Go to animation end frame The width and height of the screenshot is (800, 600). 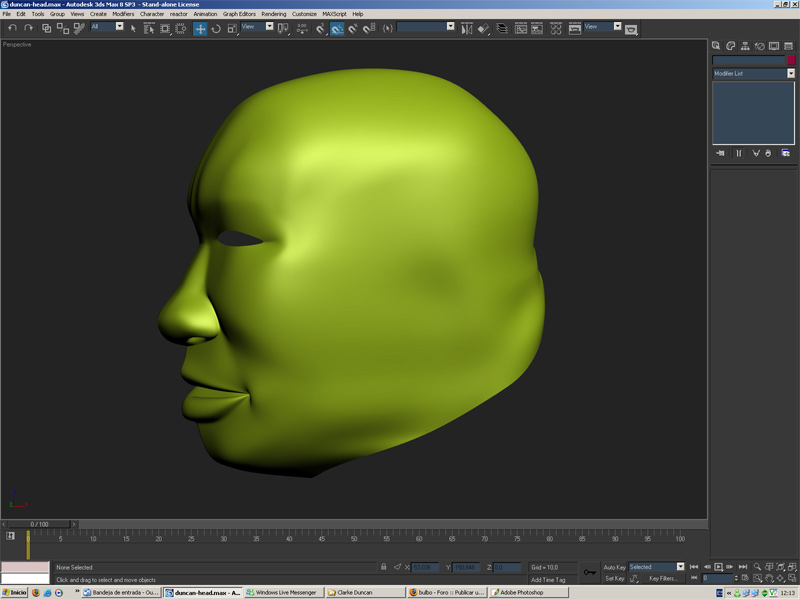pyautogui.click(x=743, y=567)
